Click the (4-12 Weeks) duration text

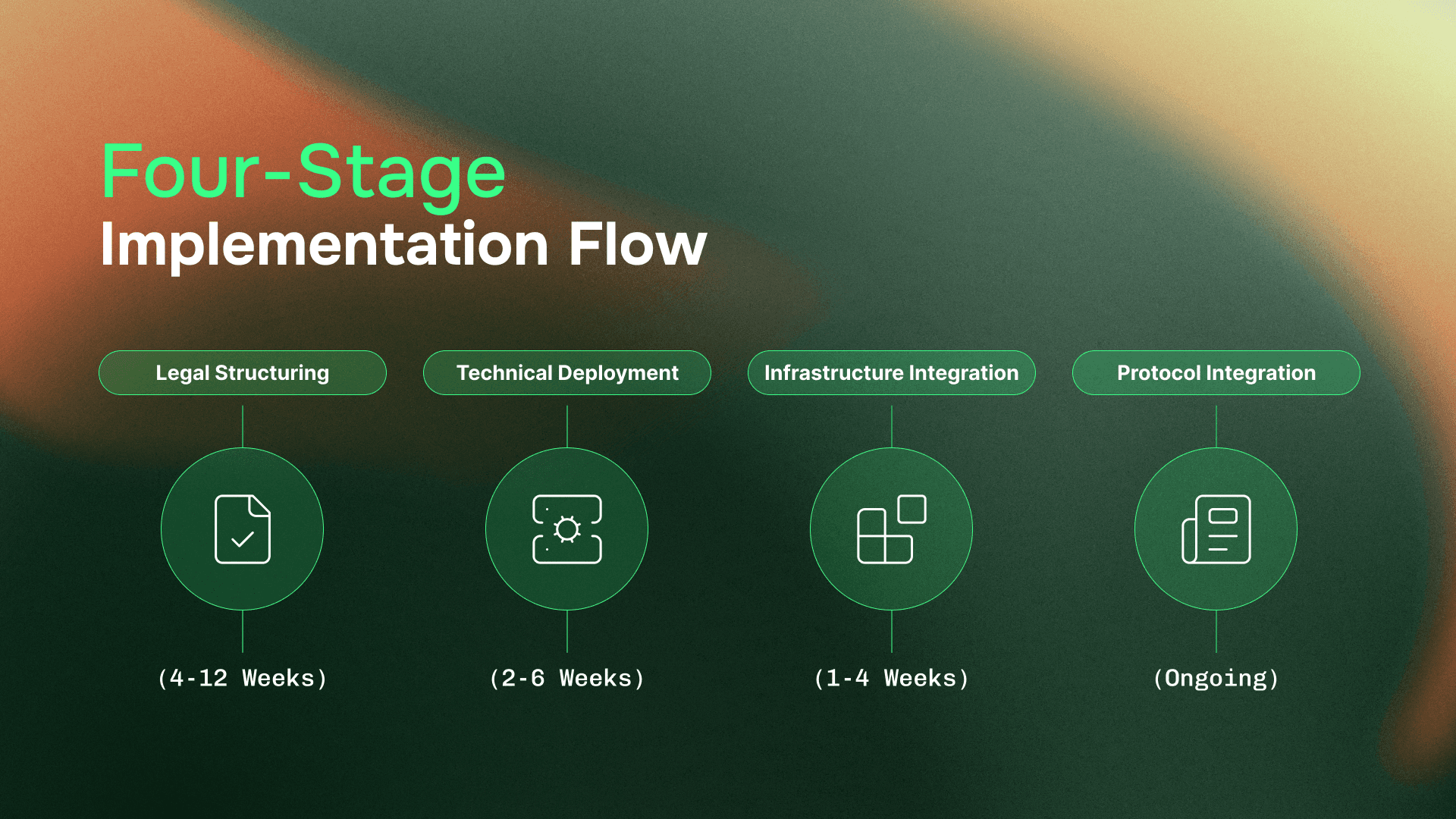pos(243,678)
